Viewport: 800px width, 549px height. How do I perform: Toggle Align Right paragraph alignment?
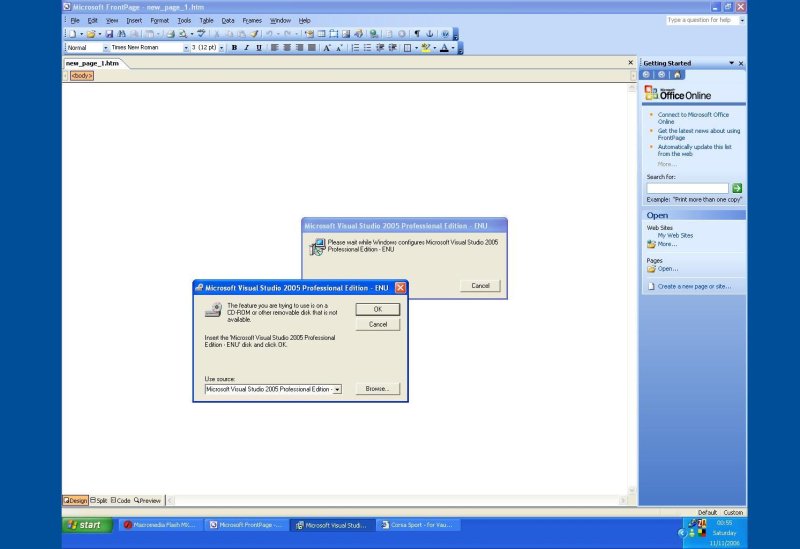(x=299, y=47)
